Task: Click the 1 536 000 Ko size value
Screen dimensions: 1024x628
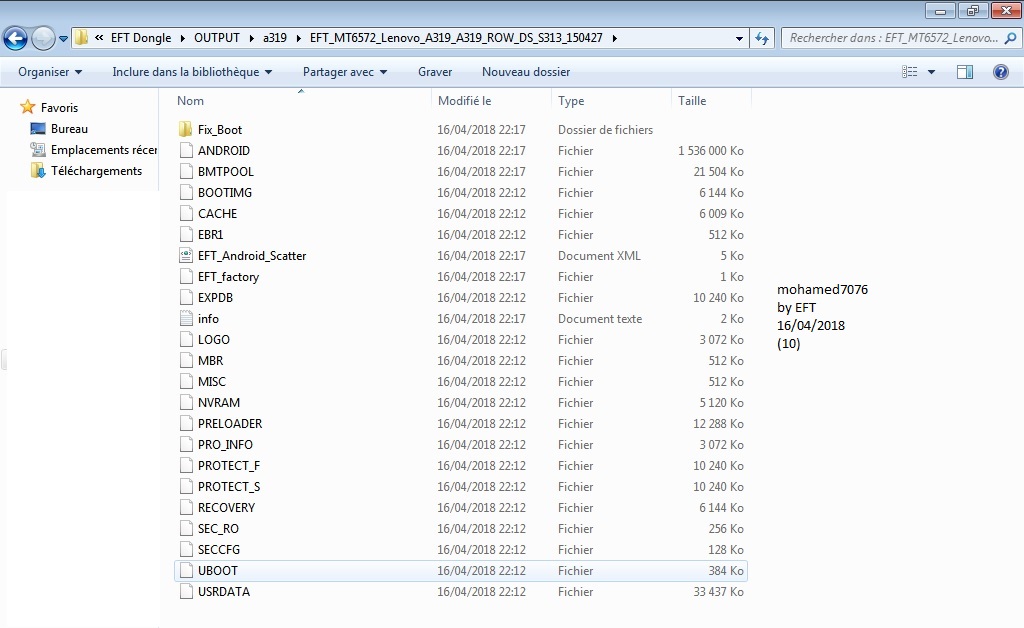Action: tap(711, 150)
